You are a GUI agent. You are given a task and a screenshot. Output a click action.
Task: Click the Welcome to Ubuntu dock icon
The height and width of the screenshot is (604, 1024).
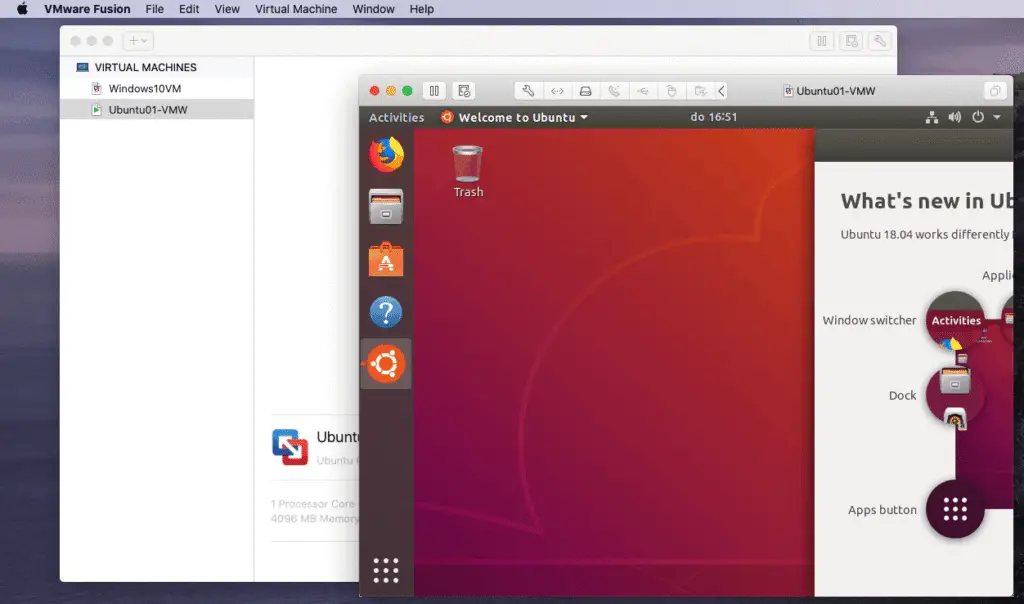386,364
